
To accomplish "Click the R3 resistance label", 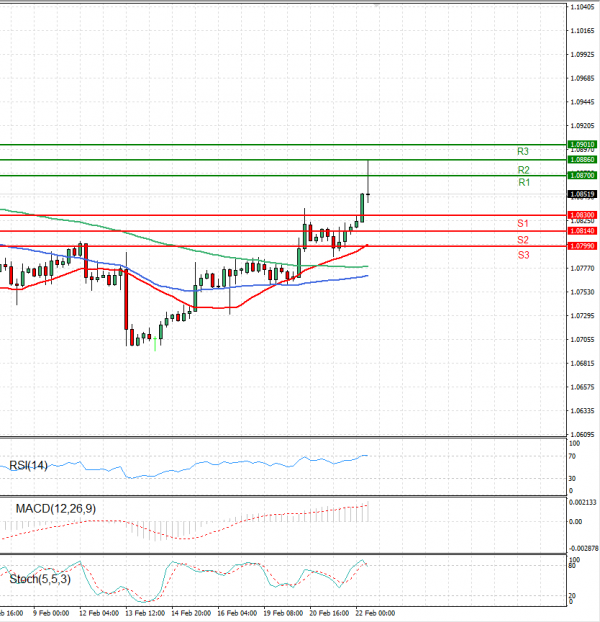I will [x=523, y=151].
